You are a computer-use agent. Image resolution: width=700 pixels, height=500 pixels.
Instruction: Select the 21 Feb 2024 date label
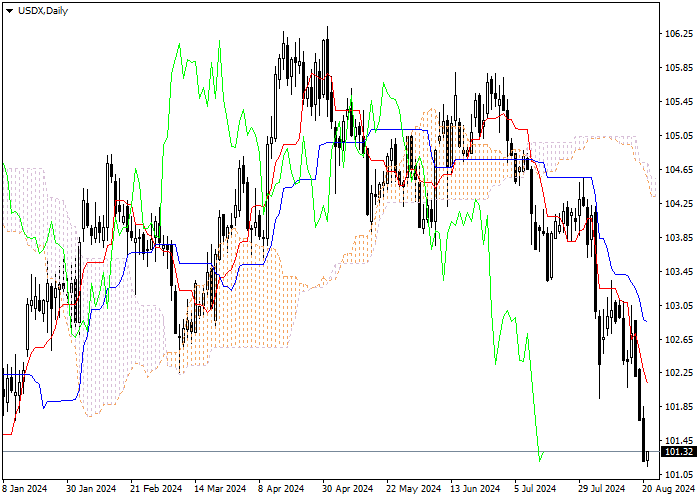156,489
